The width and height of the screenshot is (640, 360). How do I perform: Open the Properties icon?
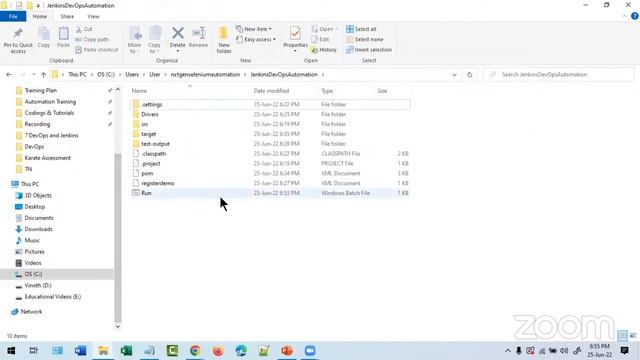coord(295,33)
